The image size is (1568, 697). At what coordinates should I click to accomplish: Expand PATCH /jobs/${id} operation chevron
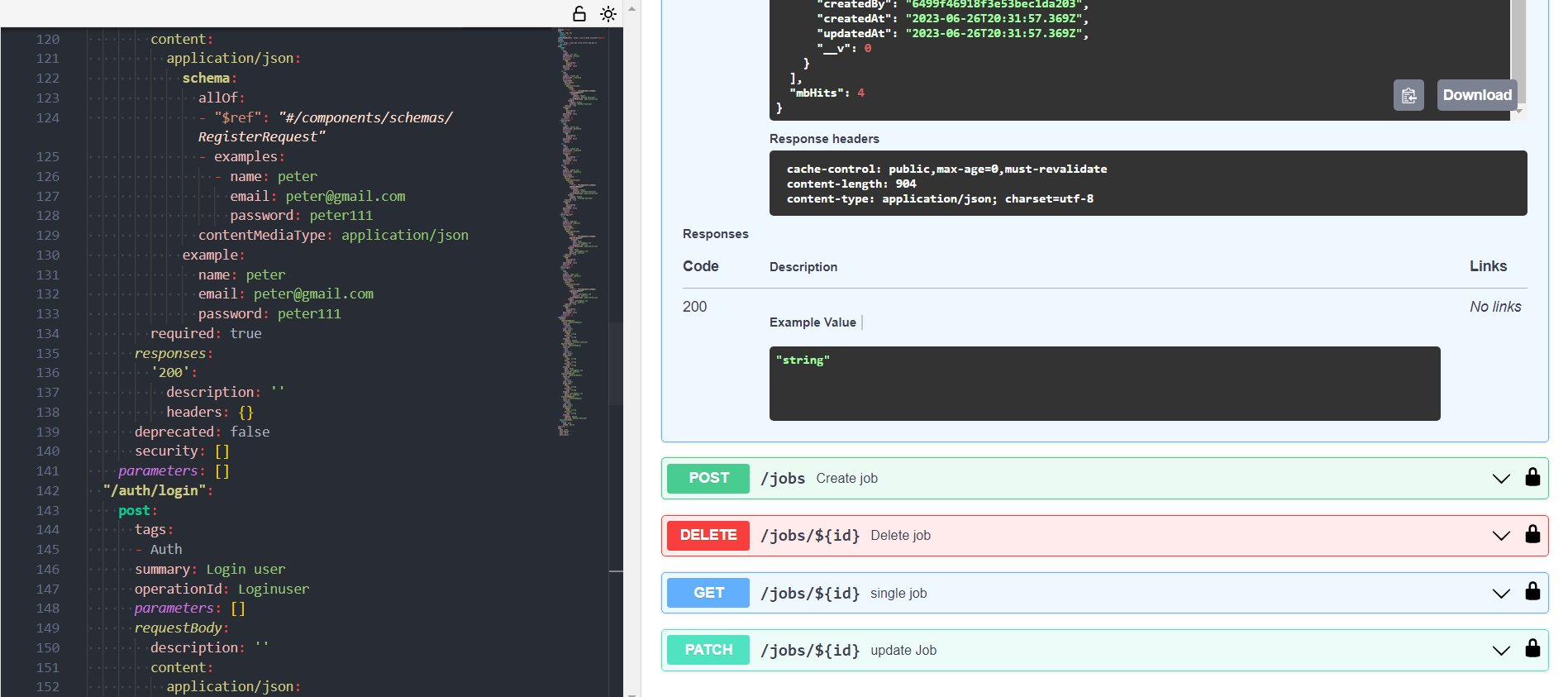1501,651
